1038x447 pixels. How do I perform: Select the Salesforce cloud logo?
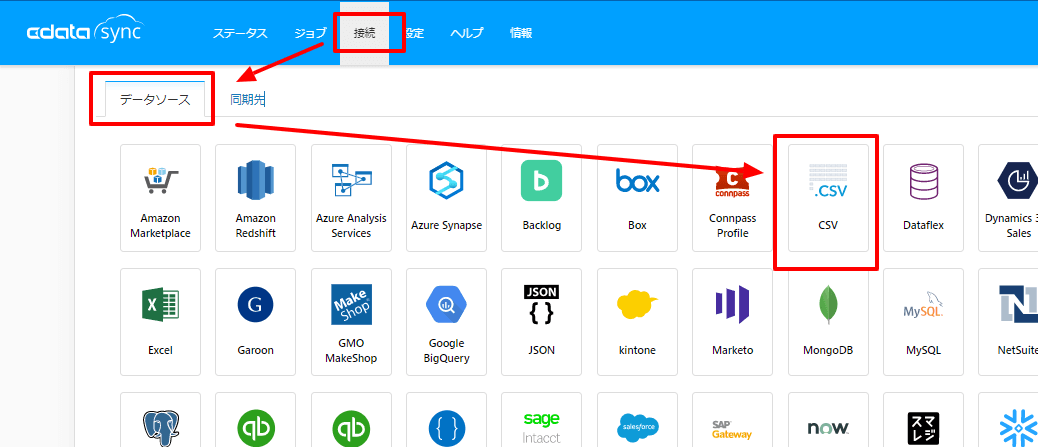coord(637,428)
